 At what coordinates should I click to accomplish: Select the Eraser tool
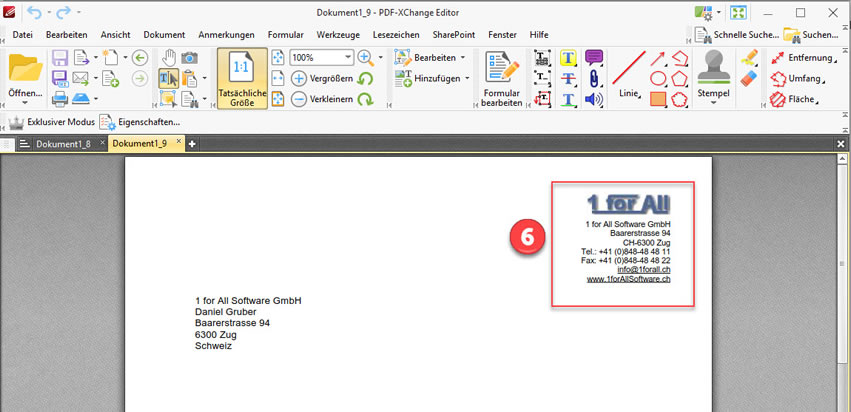(x=749, y=79)
